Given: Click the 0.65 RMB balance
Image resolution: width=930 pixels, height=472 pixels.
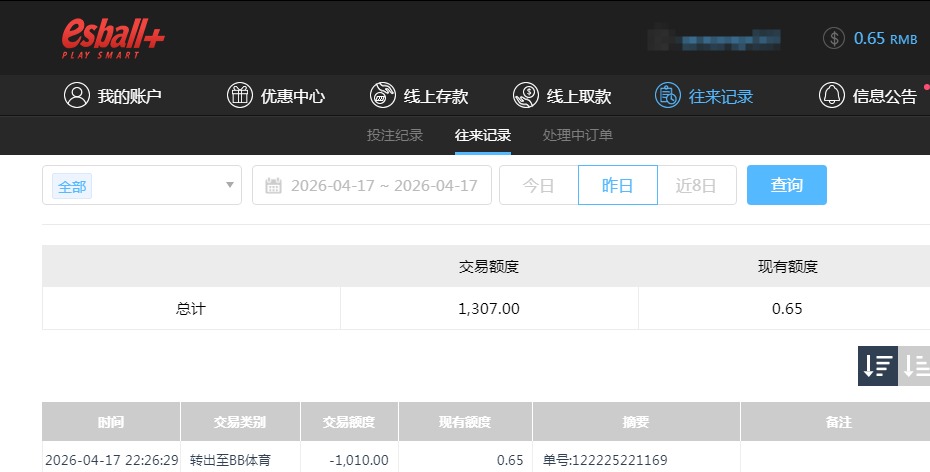Looking at the screenshot, I should tap(885, 39).
